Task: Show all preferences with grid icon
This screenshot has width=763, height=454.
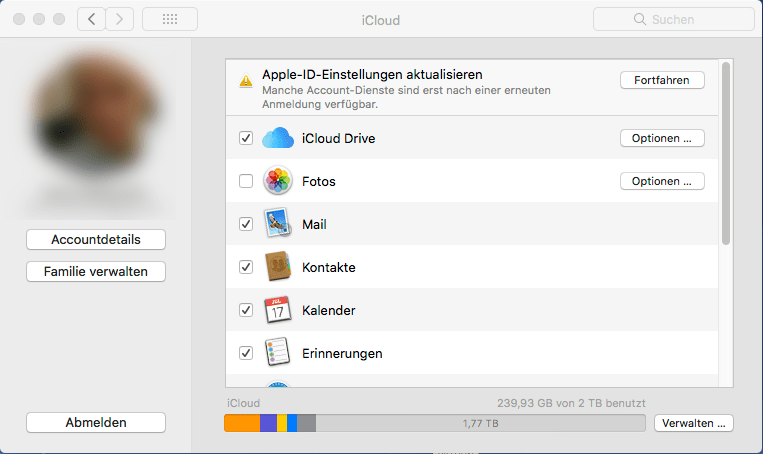Action: 170,19
